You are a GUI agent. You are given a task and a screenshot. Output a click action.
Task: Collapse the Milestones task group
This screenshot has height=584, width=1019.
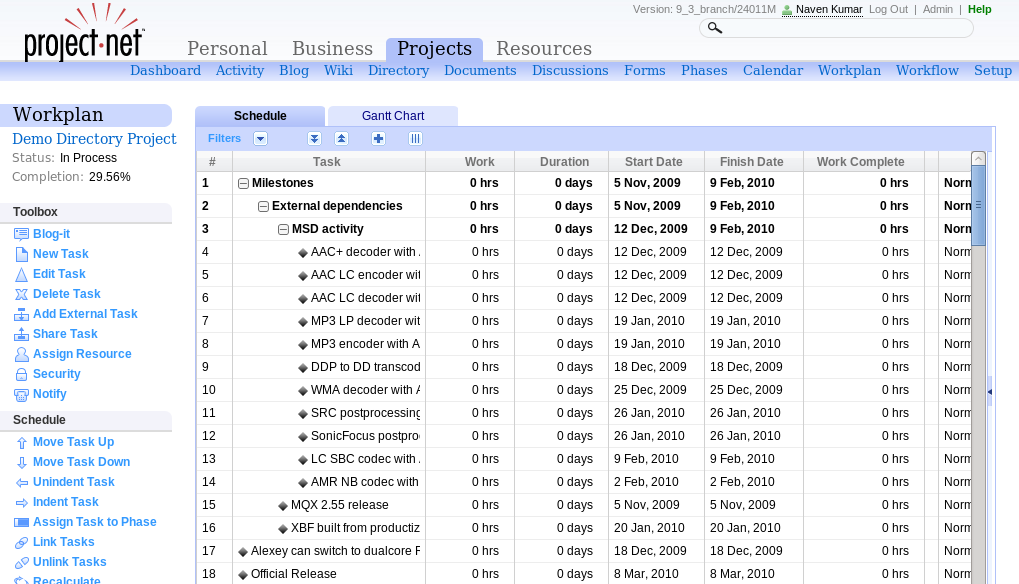(243, 183)
